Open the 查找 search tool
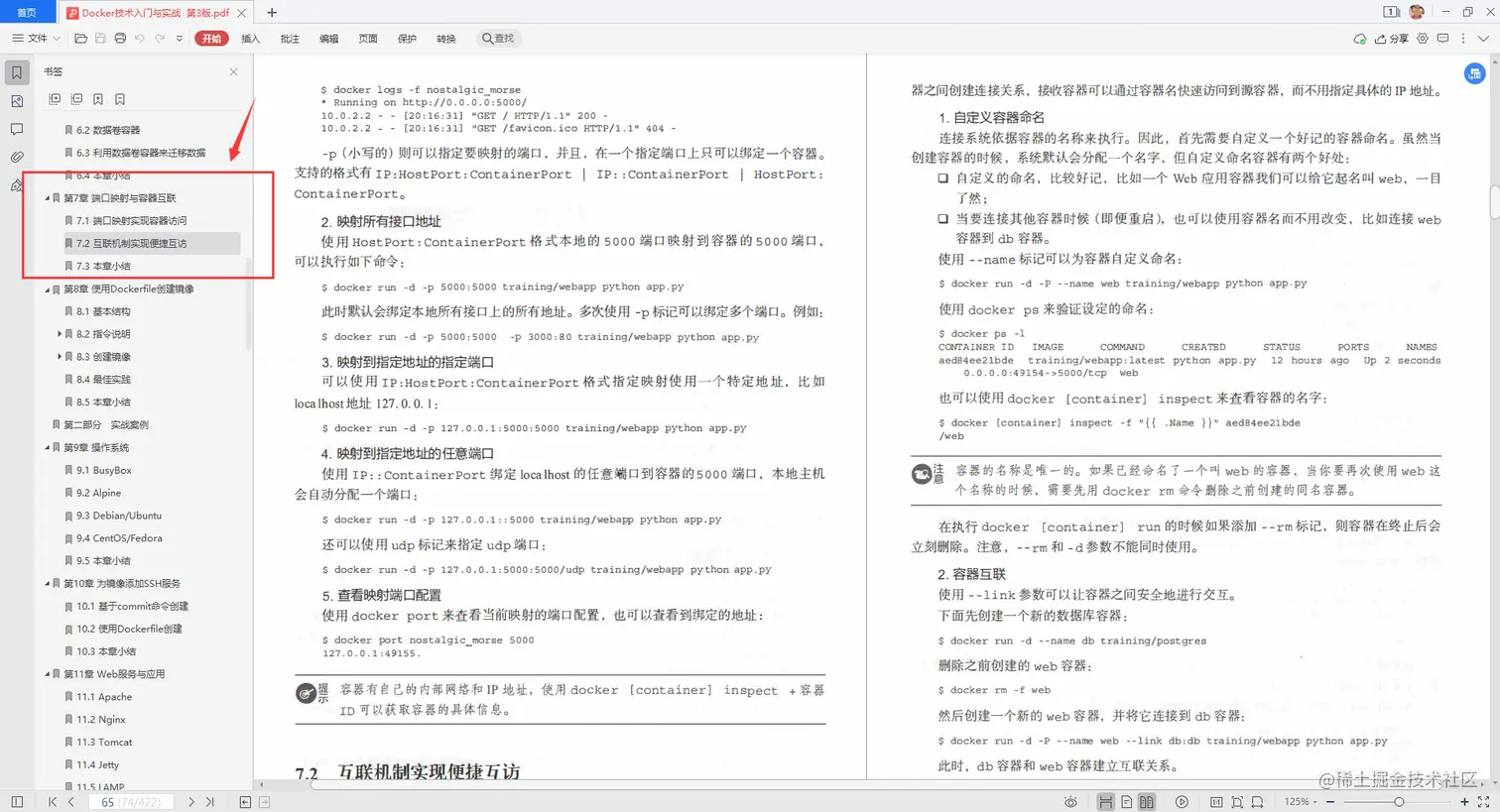 click(498, 38)
